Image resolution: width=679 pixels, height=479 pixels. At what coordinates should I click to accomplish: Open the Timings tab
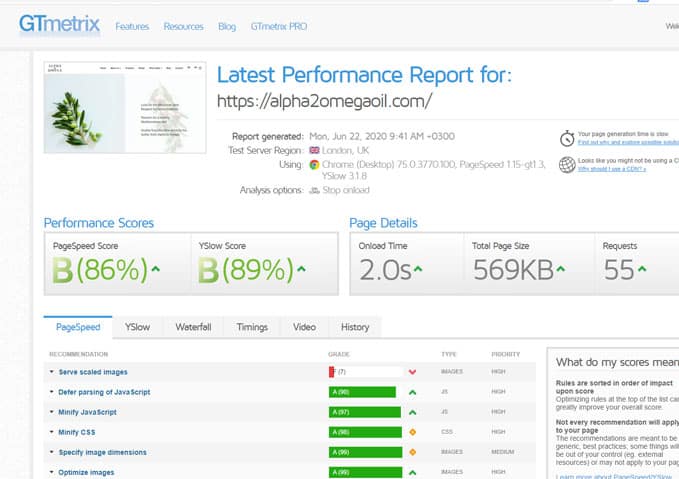click(x=252, y=327)
